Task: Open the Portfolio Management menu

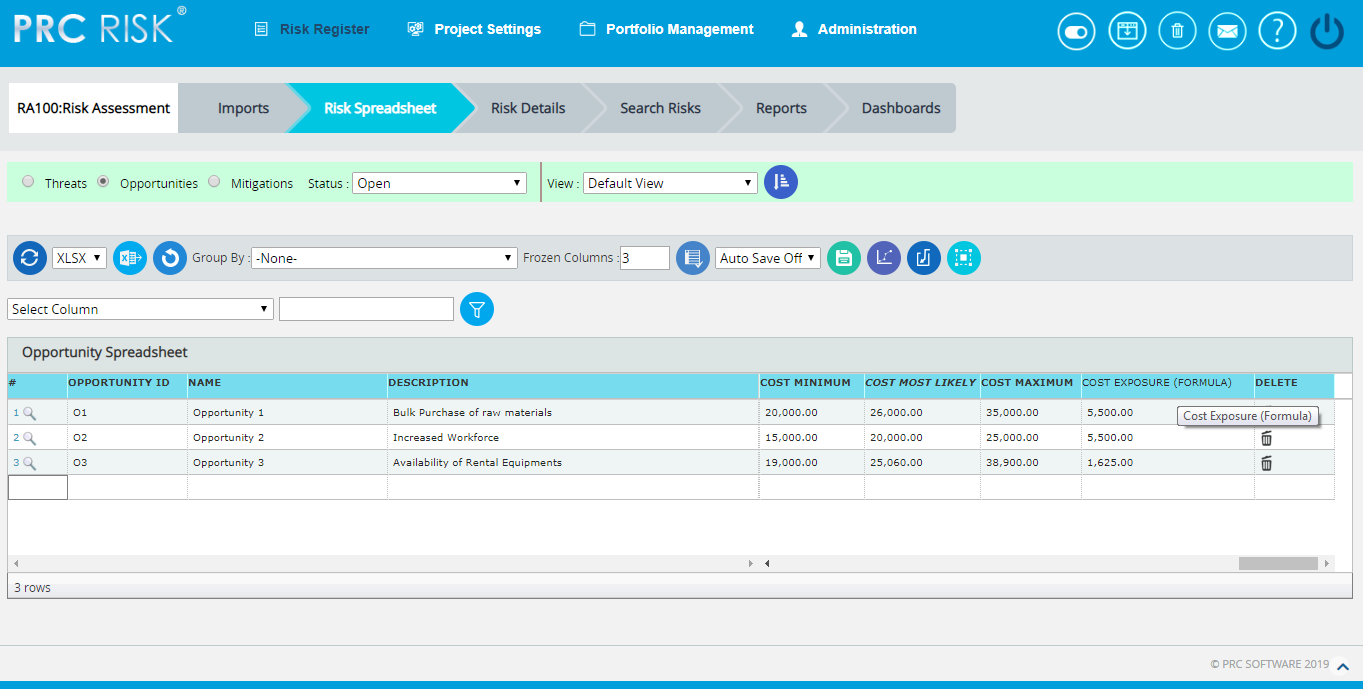Action: (x=667, y=29)
